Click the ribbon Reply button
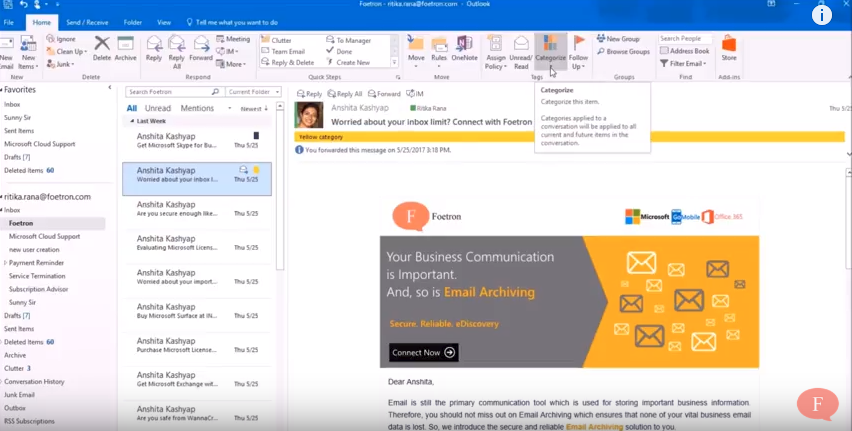This screenshot has width=852, height=431. [154, 49]
